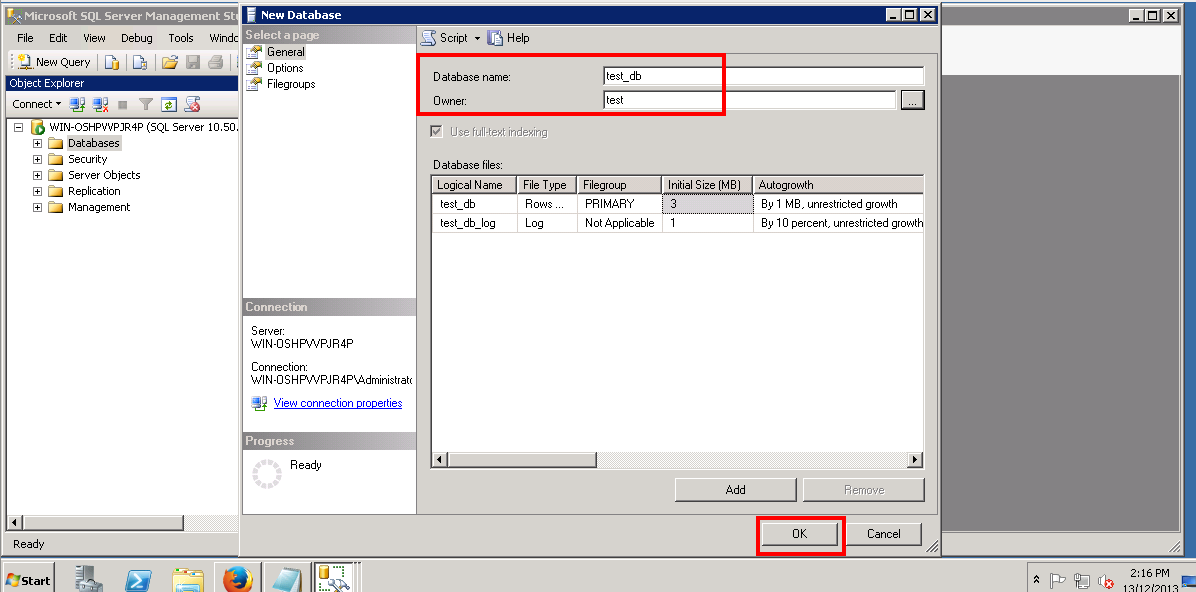This screenshot has height=592, width=1196.
Task: Click the Database name input field
Action: pos(763,76)
